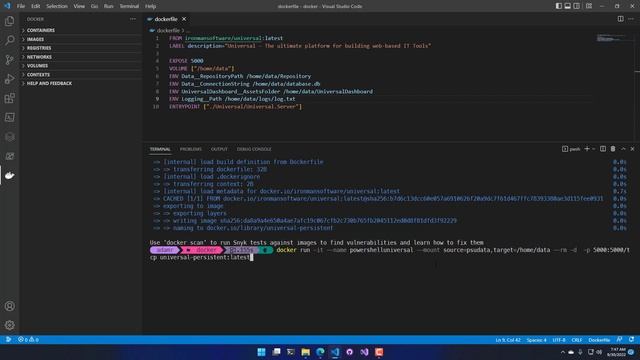
Task: Click the editor minimap preview
Action: click(x=611, y=38)
